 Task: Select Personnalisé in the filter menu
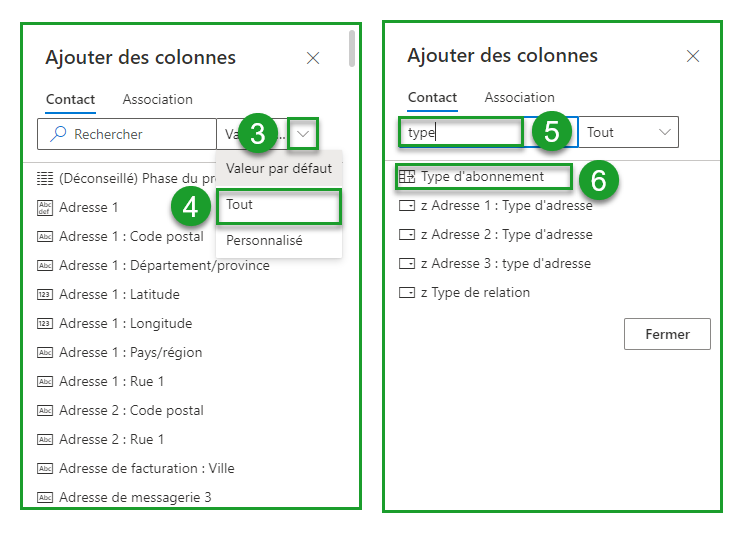264,241
